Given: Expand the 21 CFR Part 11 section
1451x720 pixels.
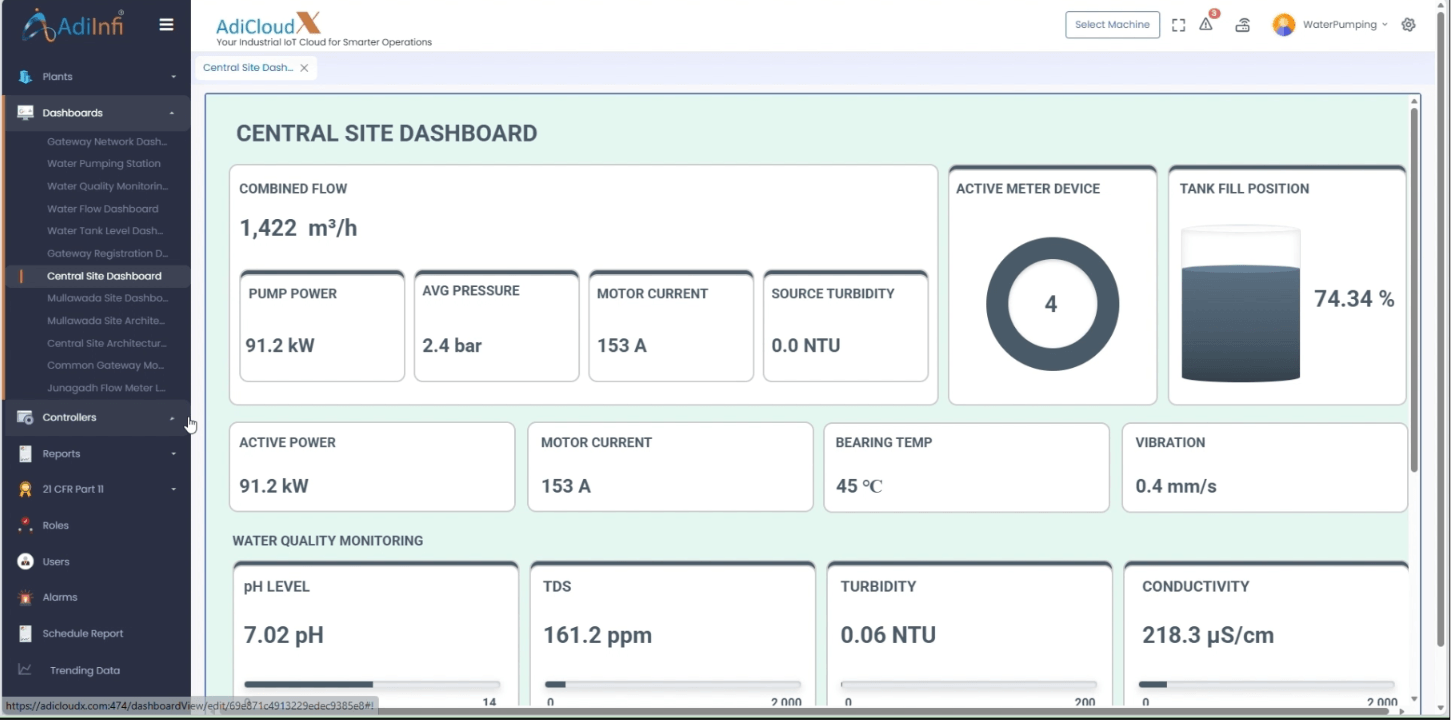Looking at the screenshot, I should 96,489.
